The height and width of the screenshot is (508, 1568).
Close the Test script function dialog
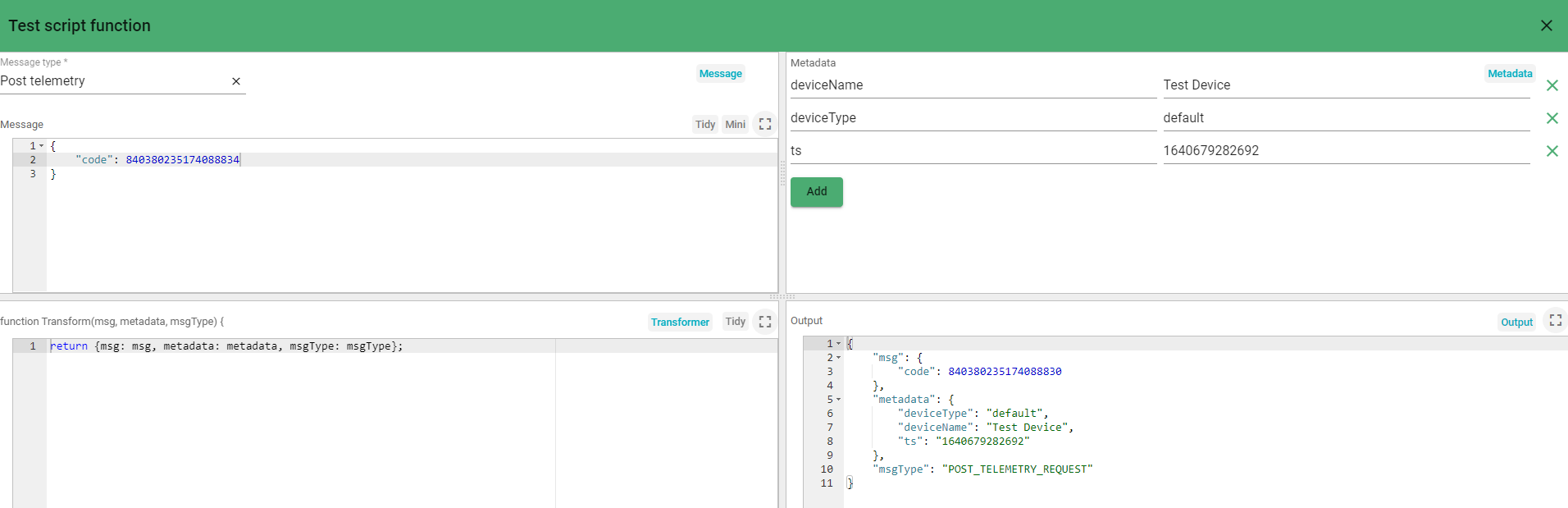point(1546,25)
